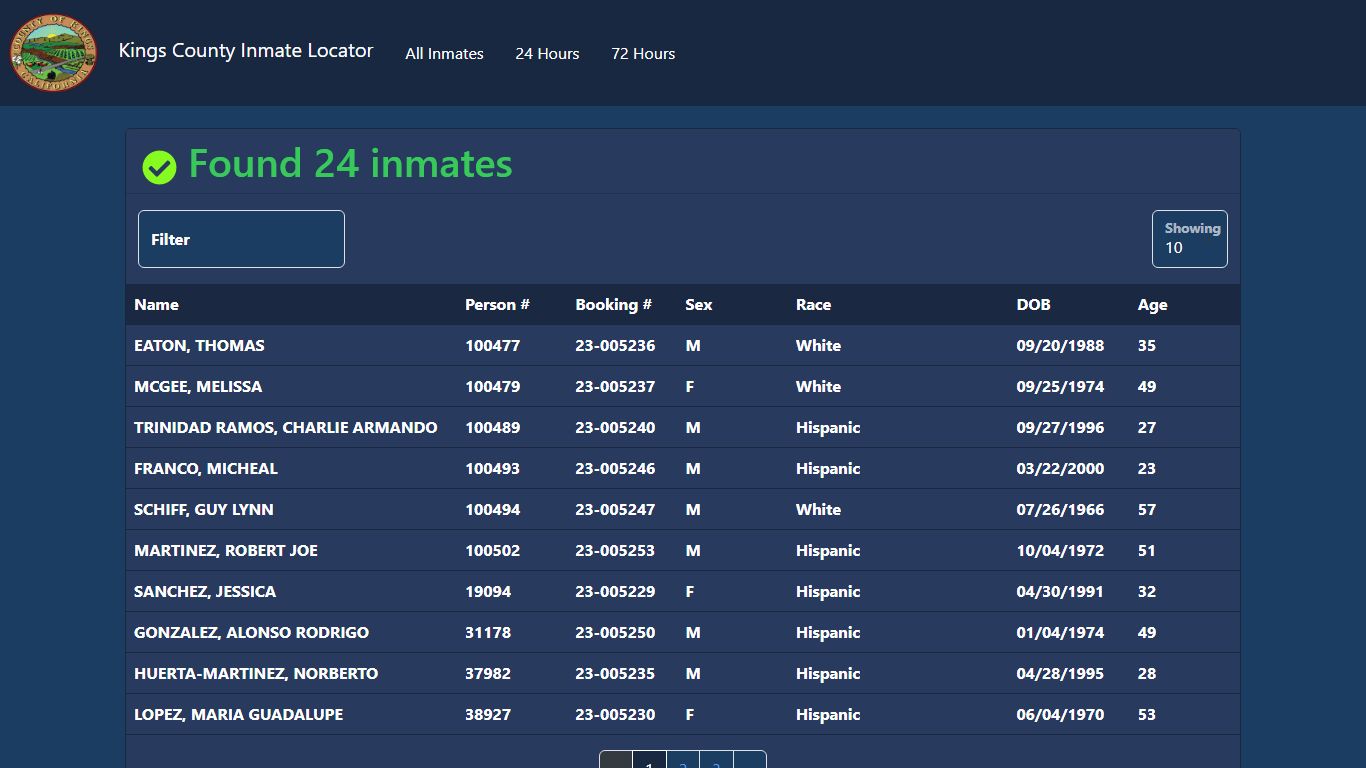Click booking number 23-005237
This screenshot has height=768, width=1366.
(x=615, y=387)
